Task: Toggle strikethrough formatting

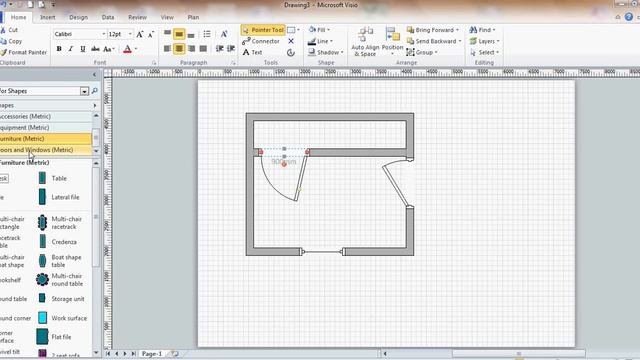Action: pos(95,49)
